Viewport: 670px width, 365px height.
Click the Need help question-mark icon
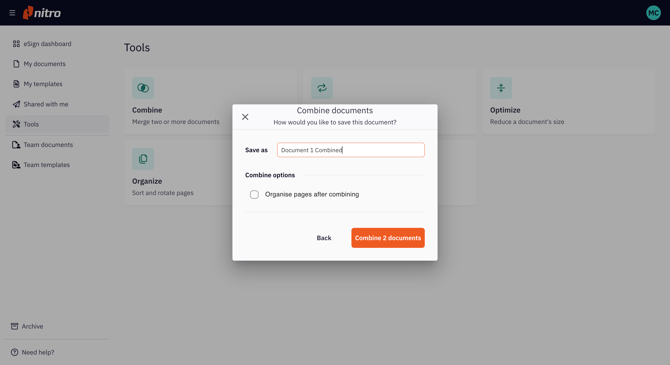pos(15,352)
